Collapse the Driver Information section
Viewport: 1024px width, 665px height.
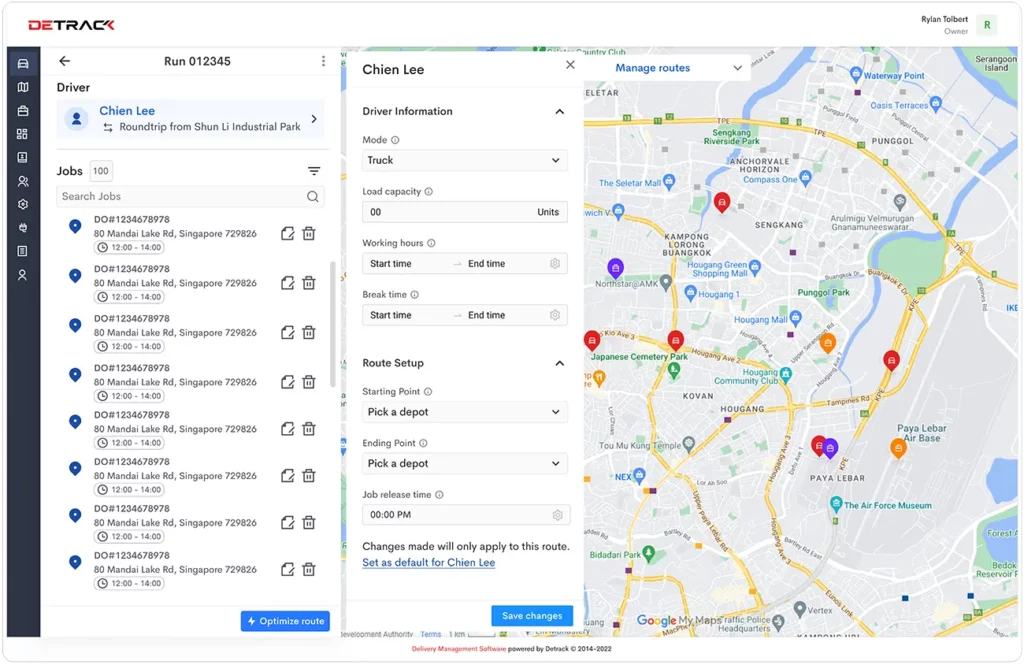pos(559,111)
